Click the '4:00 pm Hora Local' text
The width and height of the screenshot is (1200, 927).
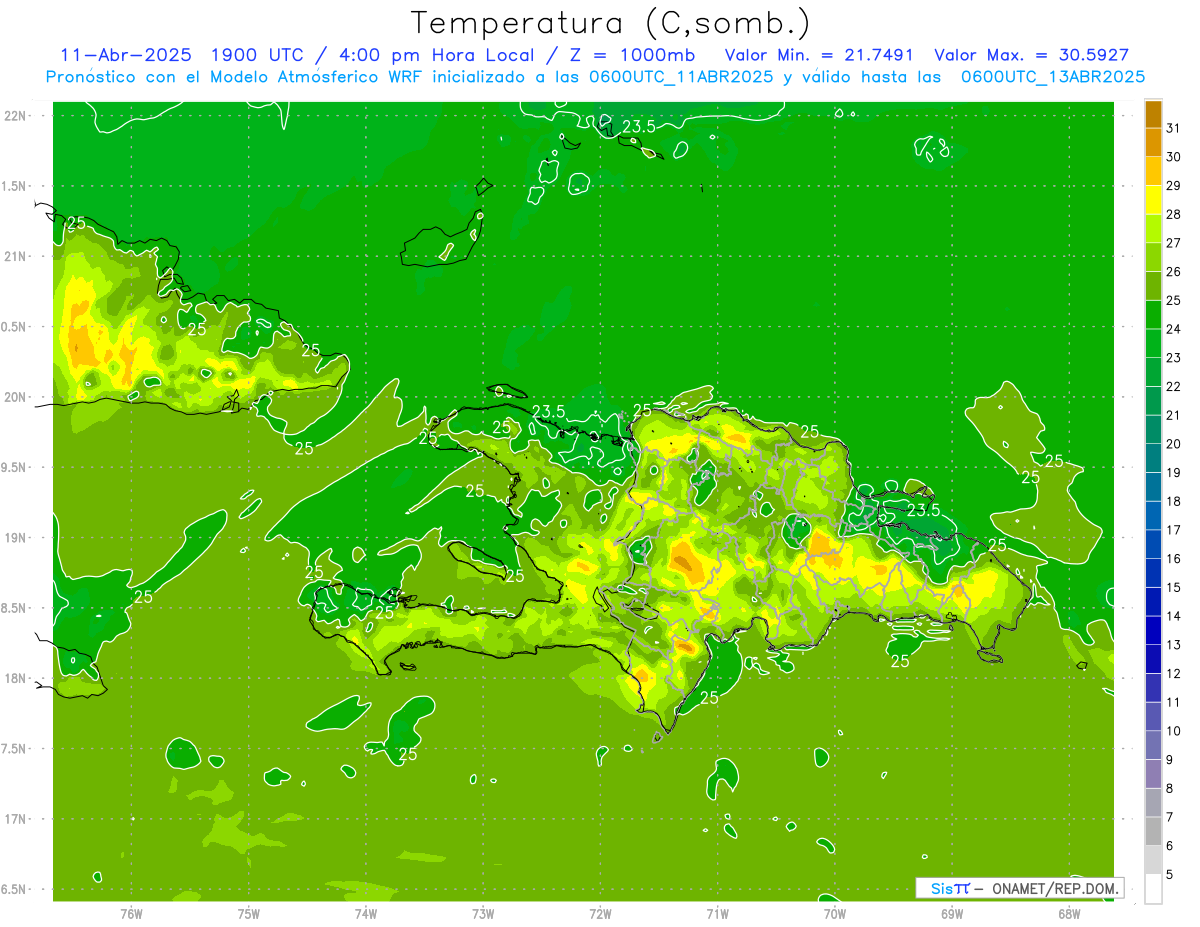(437, 55)
